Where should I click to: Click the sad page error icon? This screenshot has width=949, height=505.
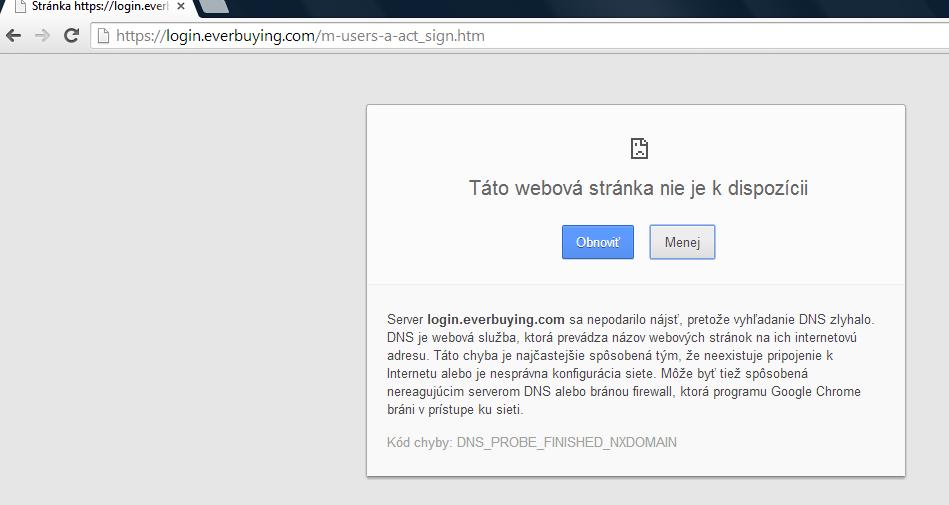tap(639, 148)
